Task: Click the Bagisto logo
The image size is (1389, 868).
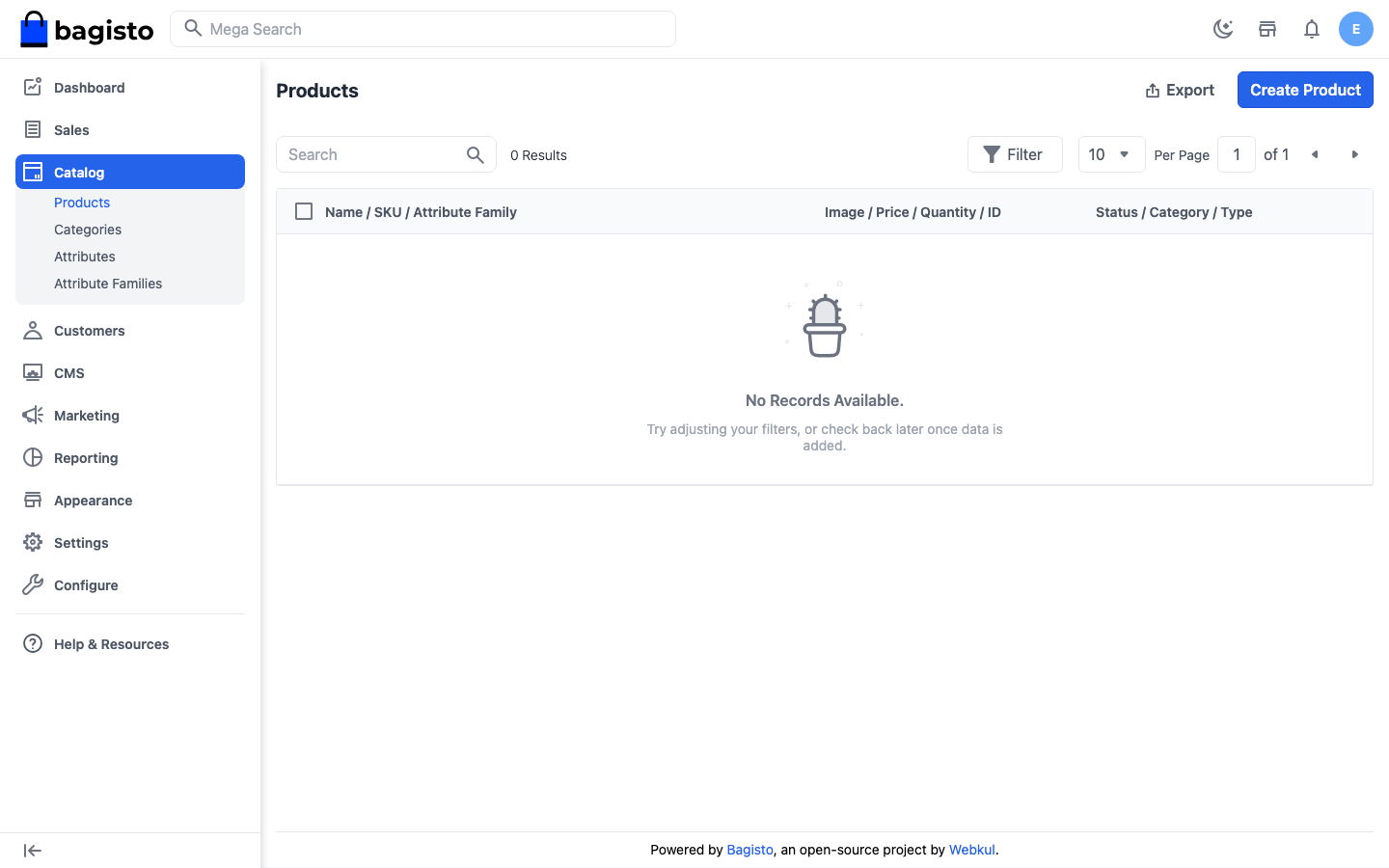Action: click(87, 29)
